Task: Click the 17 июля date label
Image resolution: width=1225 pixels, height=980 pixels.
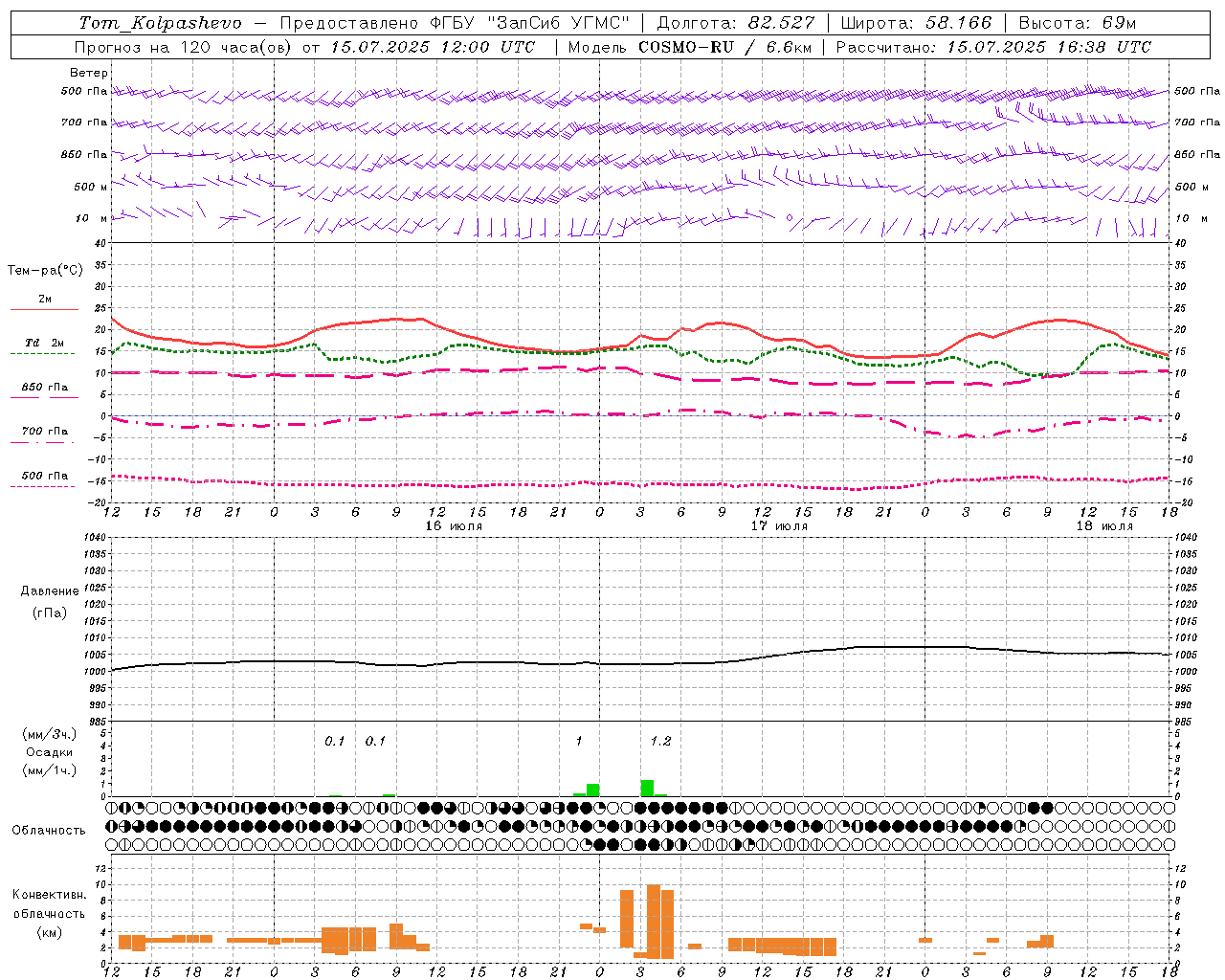Action: (779, 526)
